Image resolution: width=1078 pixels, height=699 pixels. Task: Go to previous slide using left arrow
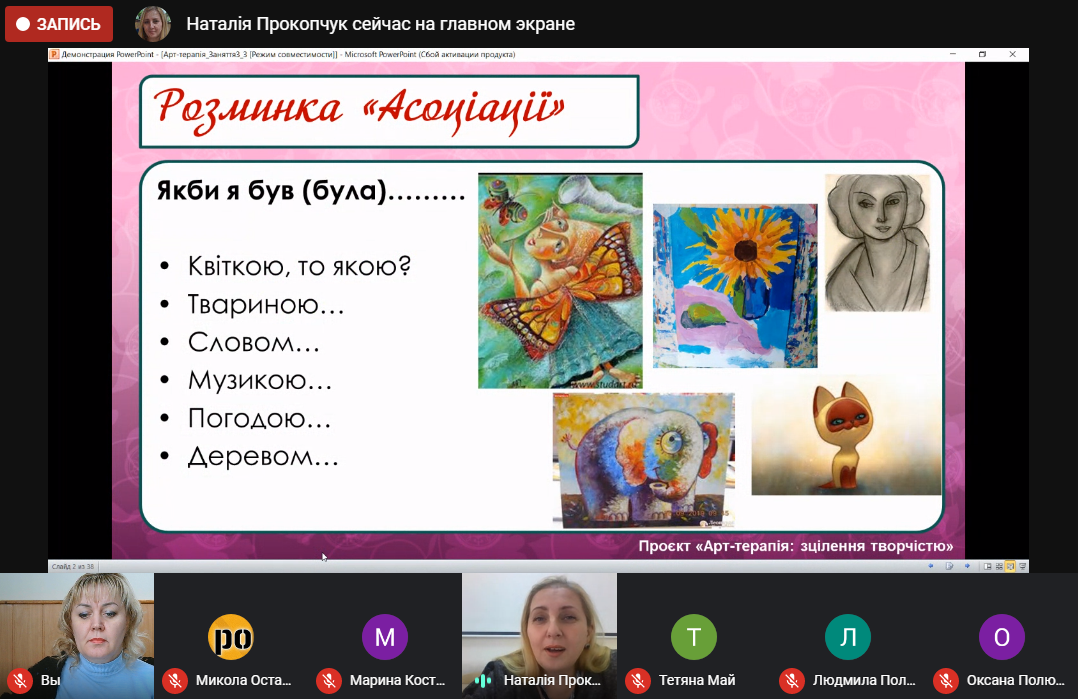pos(930,566)
